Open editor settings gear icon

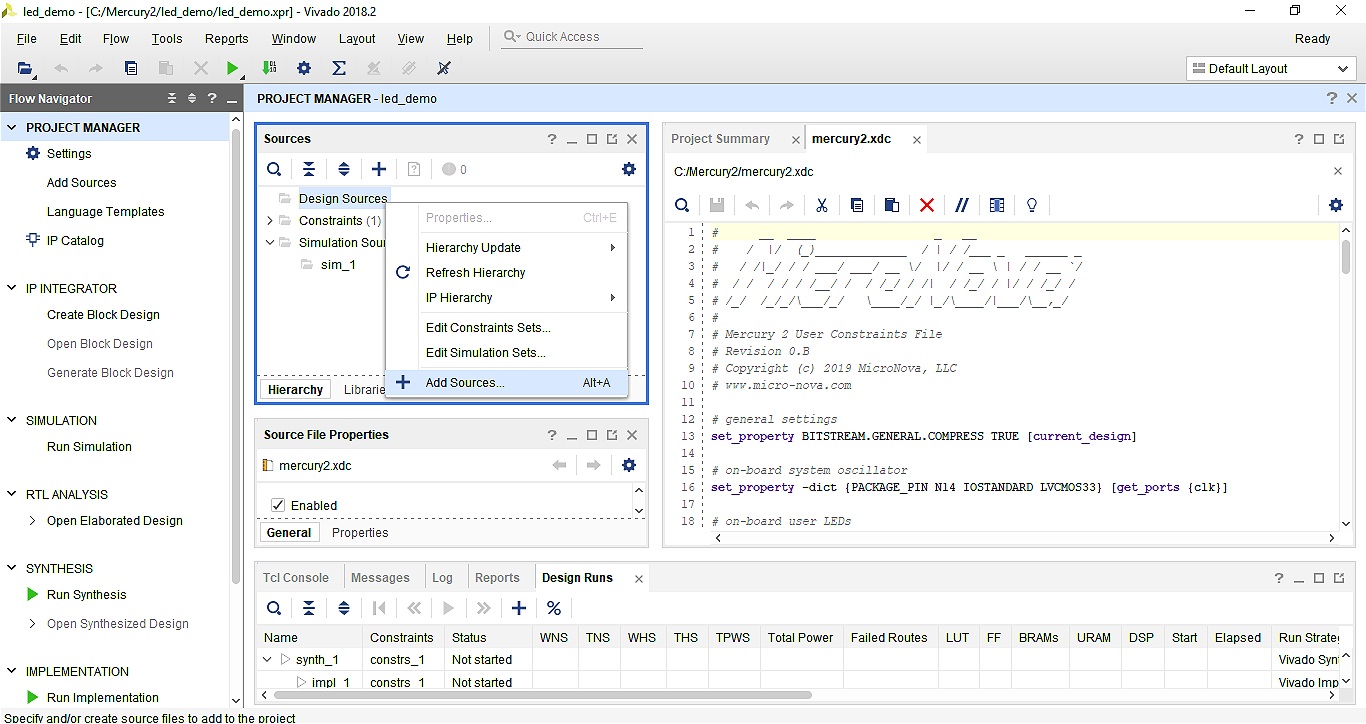1336,205
